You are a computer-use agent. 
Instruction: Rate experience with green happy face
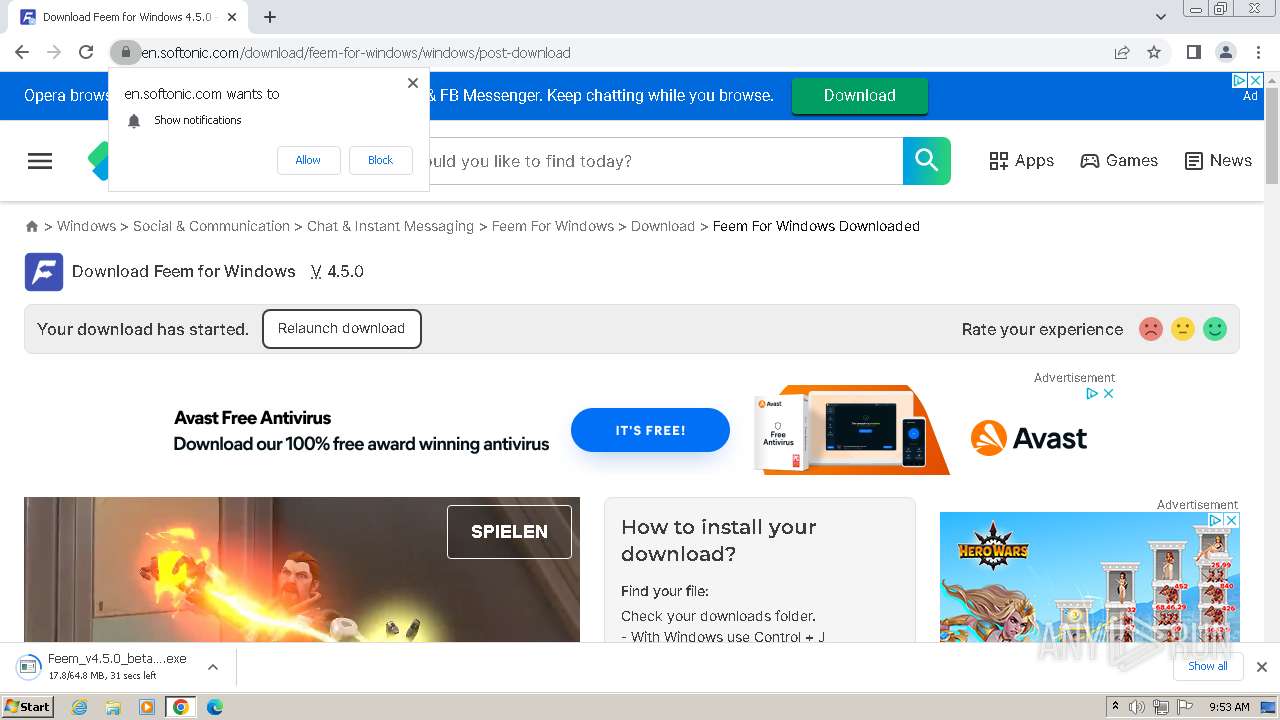coord(1215,329)
